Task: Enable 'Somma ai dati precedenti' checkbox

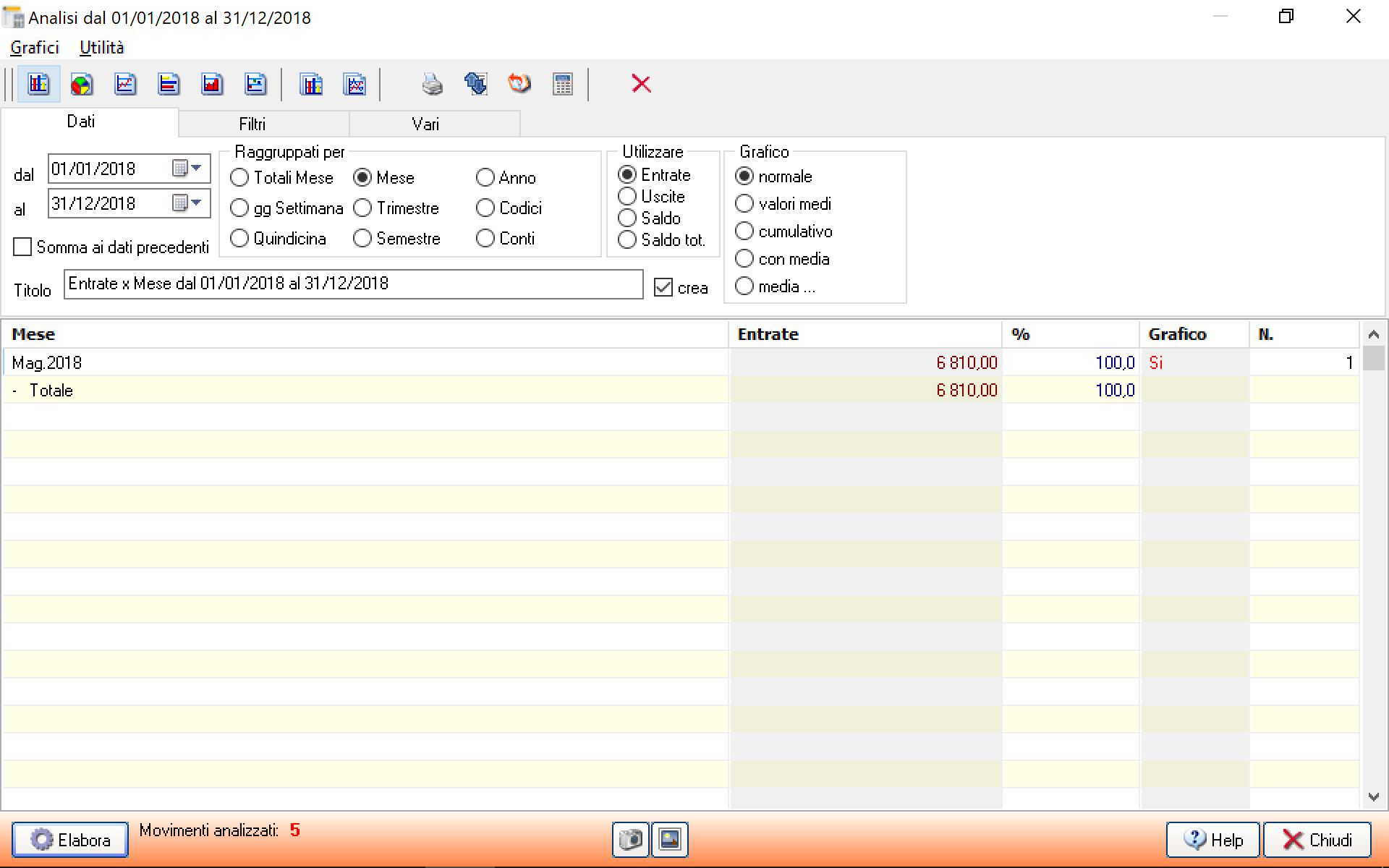Action: (23, 247)
